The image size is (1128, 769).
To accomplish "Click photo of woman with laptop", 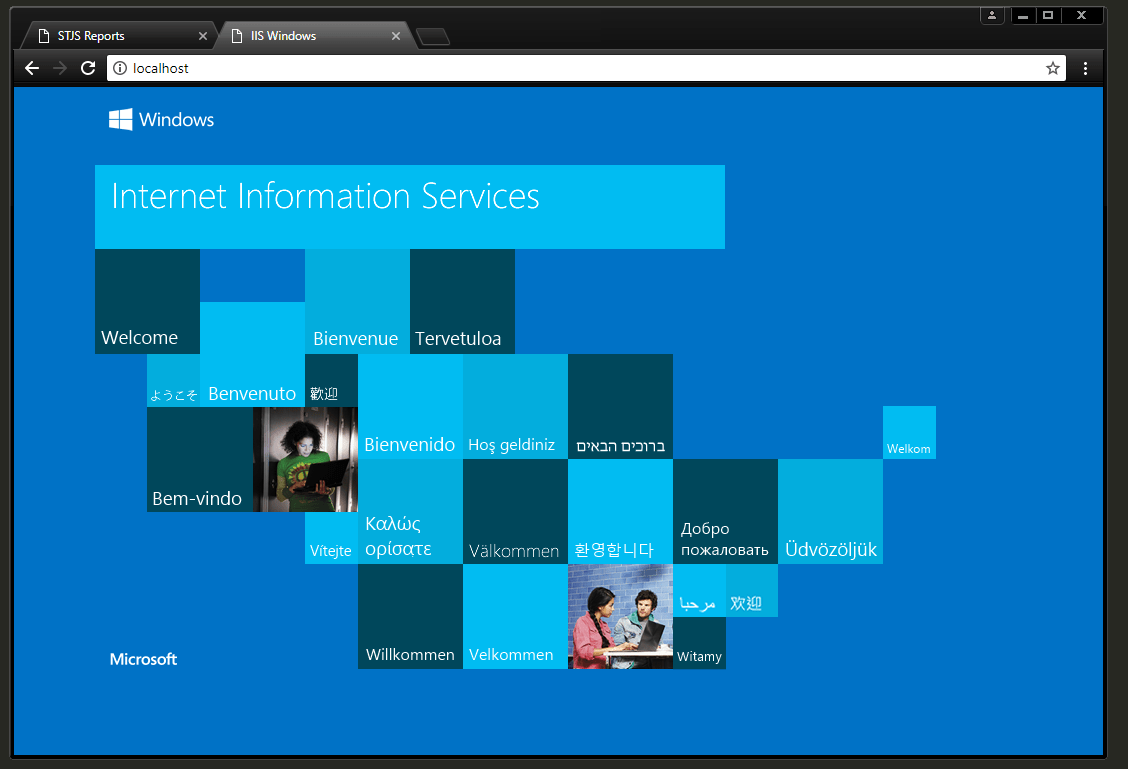I will tap(305, 460).
